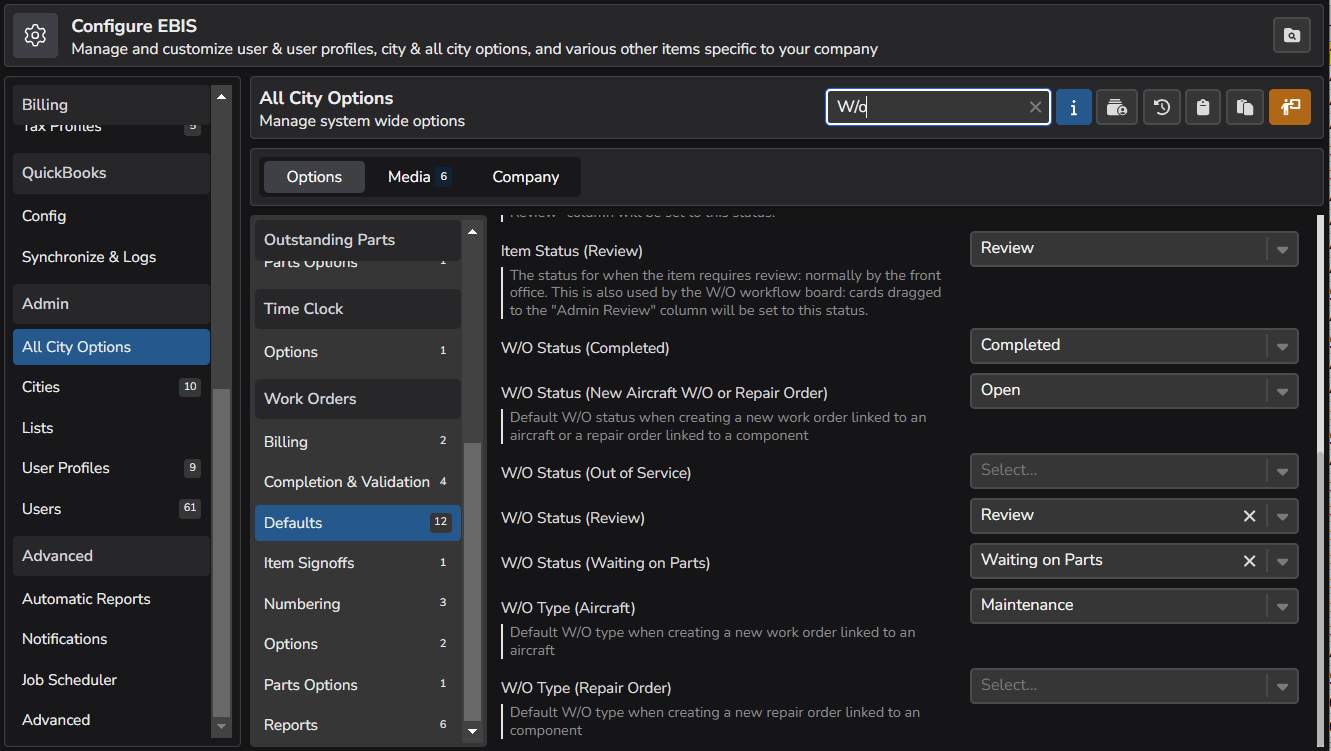
Task: Click the Configure EBIS settings gear icon
Action: [35, 35]
